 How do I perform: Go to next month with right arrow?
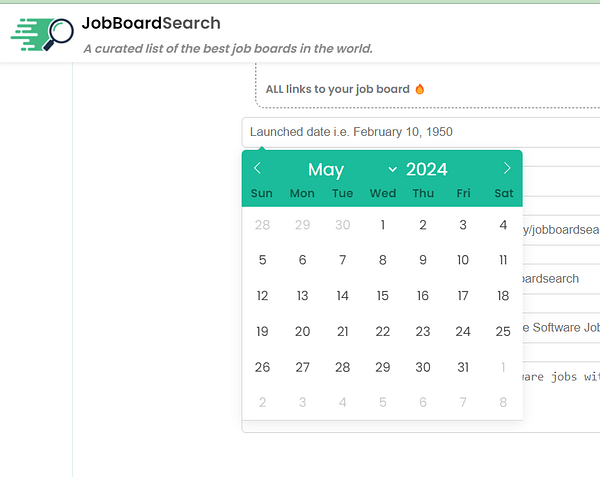[507, 168]
